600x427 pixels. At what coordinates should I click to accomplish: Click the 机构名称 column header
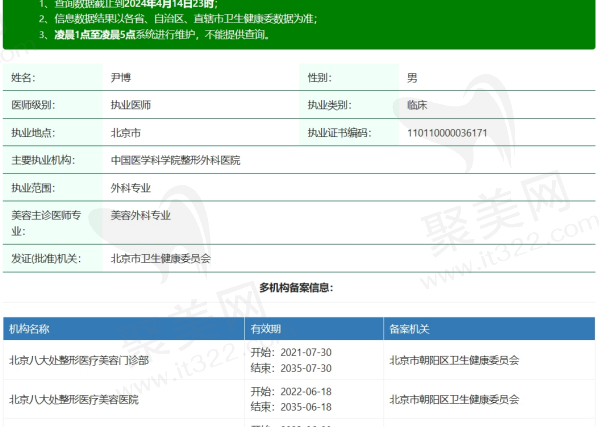(29, 329)
